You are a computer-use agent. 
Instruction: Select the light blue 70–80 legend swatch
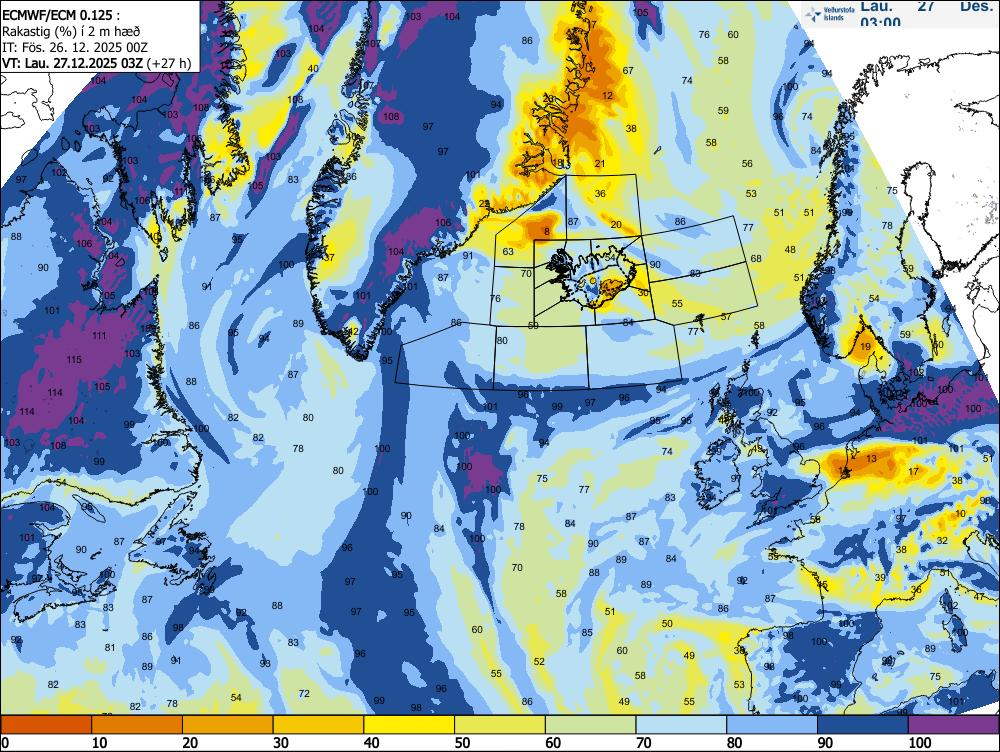click(x=680, y=724)
